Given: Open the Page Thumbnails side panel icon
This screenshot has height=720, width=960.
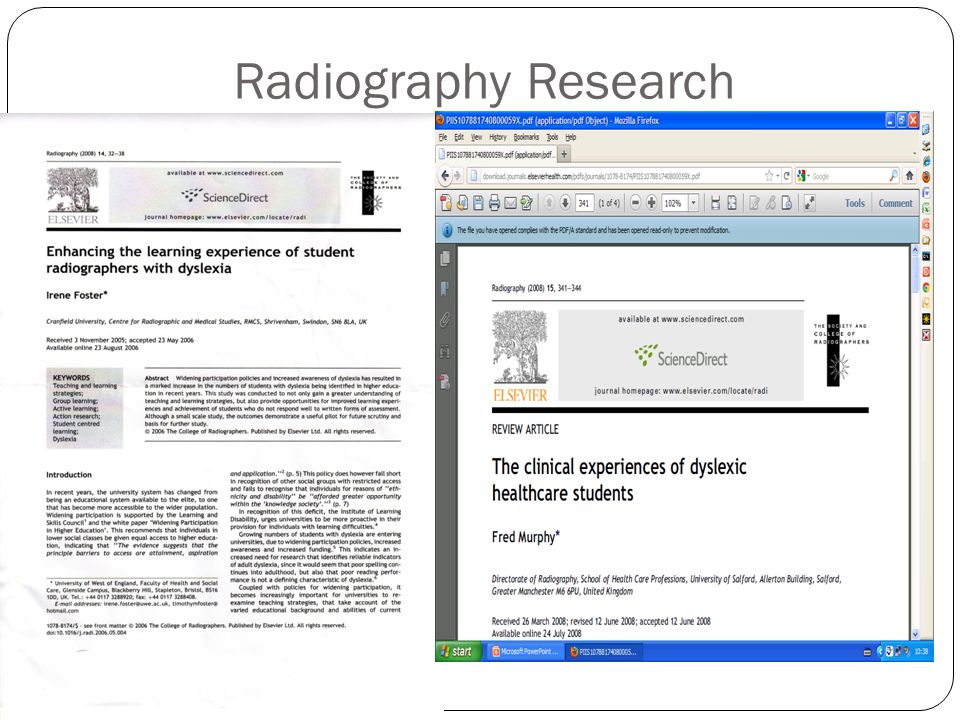Looking at the screenshot, I should [x=445, y=258].
